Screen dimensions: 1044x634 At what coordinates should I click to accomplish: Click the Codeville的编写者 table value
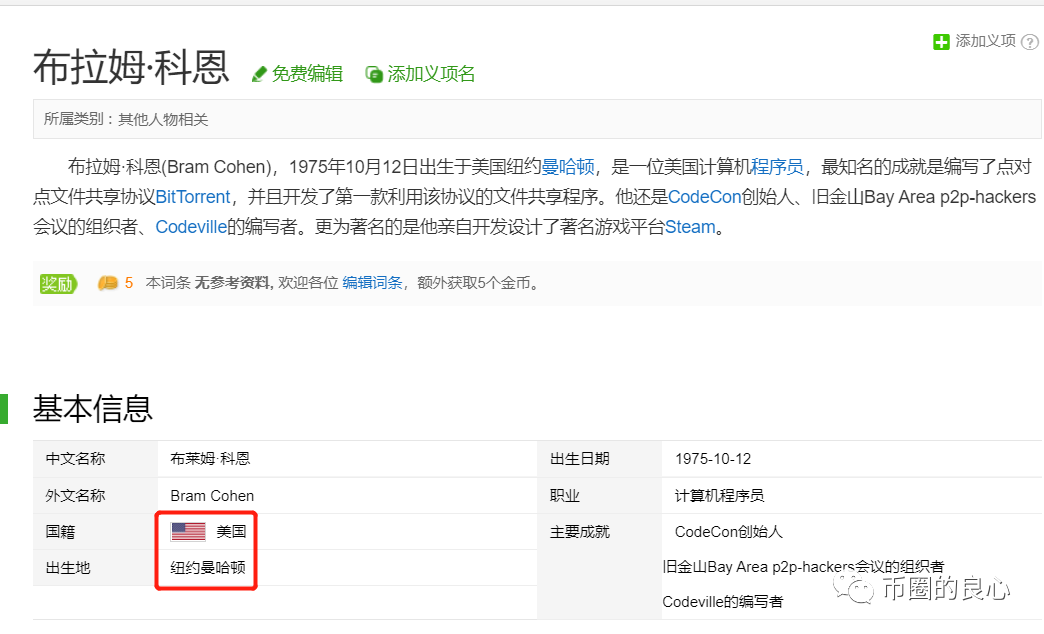pyautogui.click(x=723, y=602)
